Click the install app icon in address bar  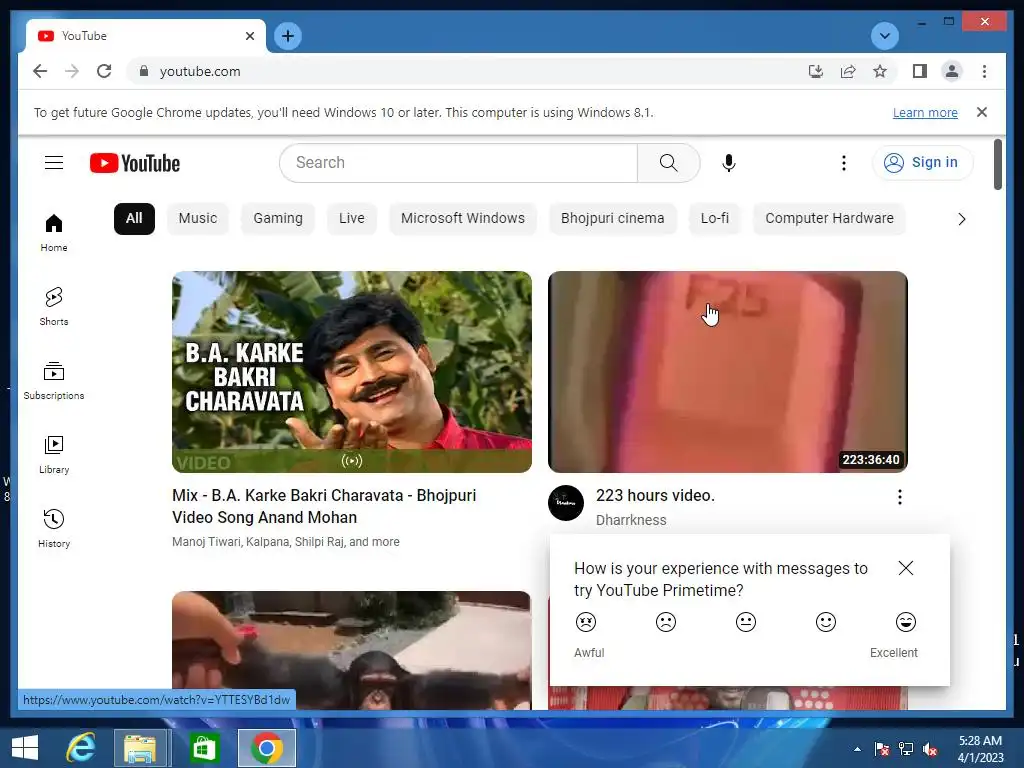click(816, 71)
